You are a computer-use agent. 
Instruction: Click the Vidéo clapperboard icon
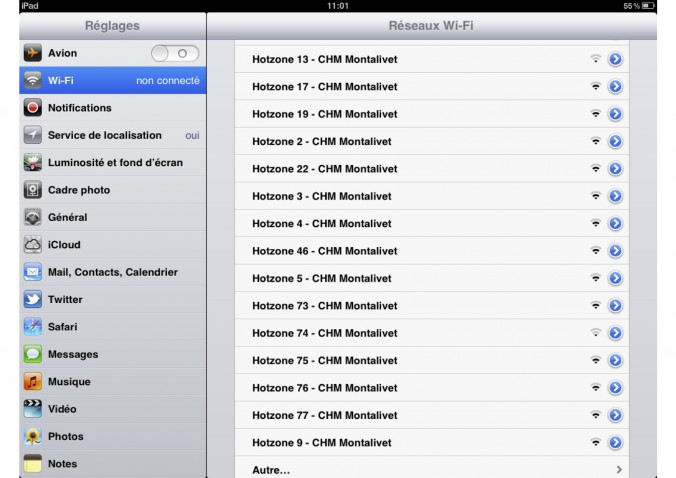coord(33,409)
